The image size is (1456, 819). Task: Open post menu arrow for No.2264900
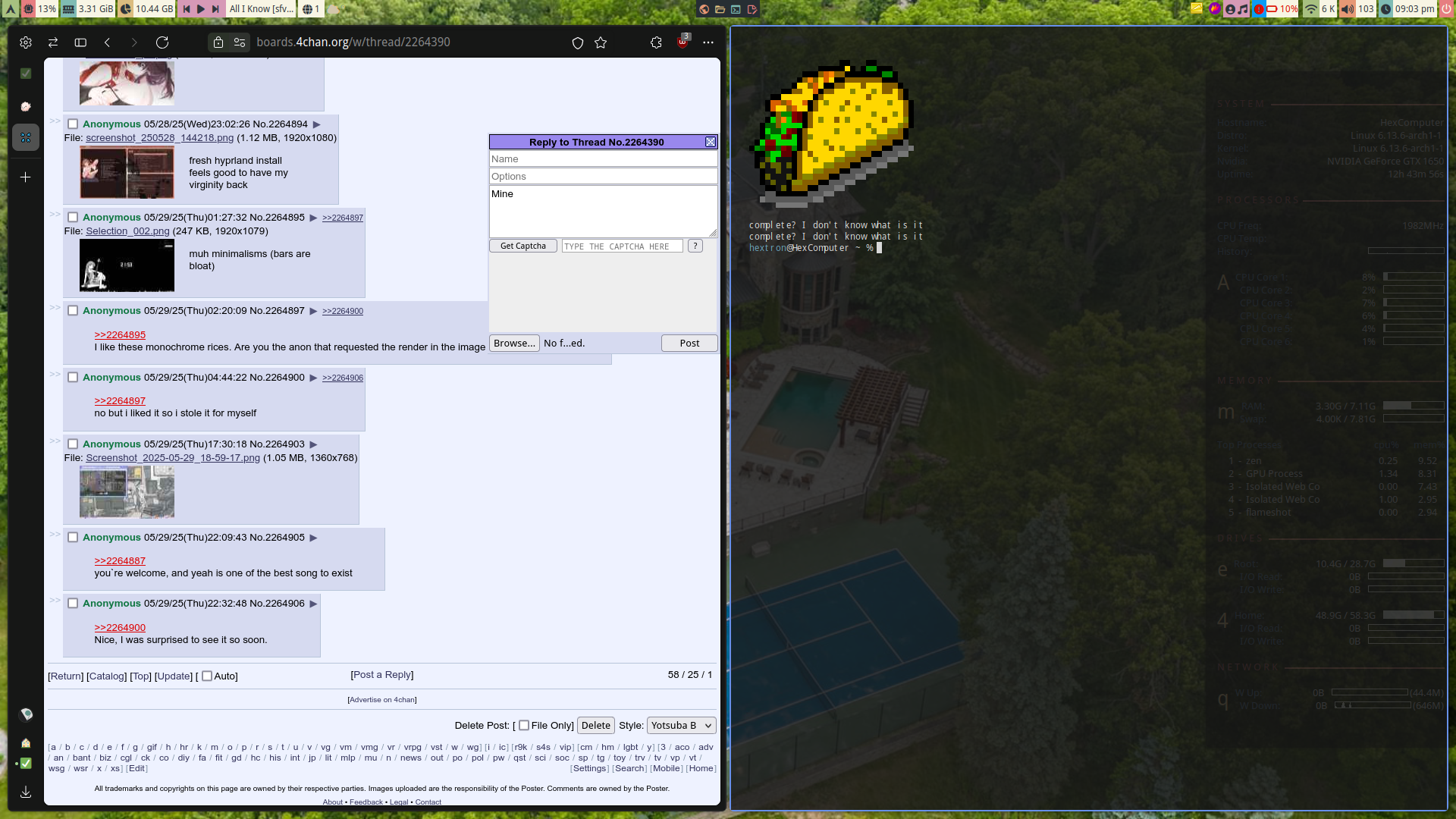coord(313,378)
